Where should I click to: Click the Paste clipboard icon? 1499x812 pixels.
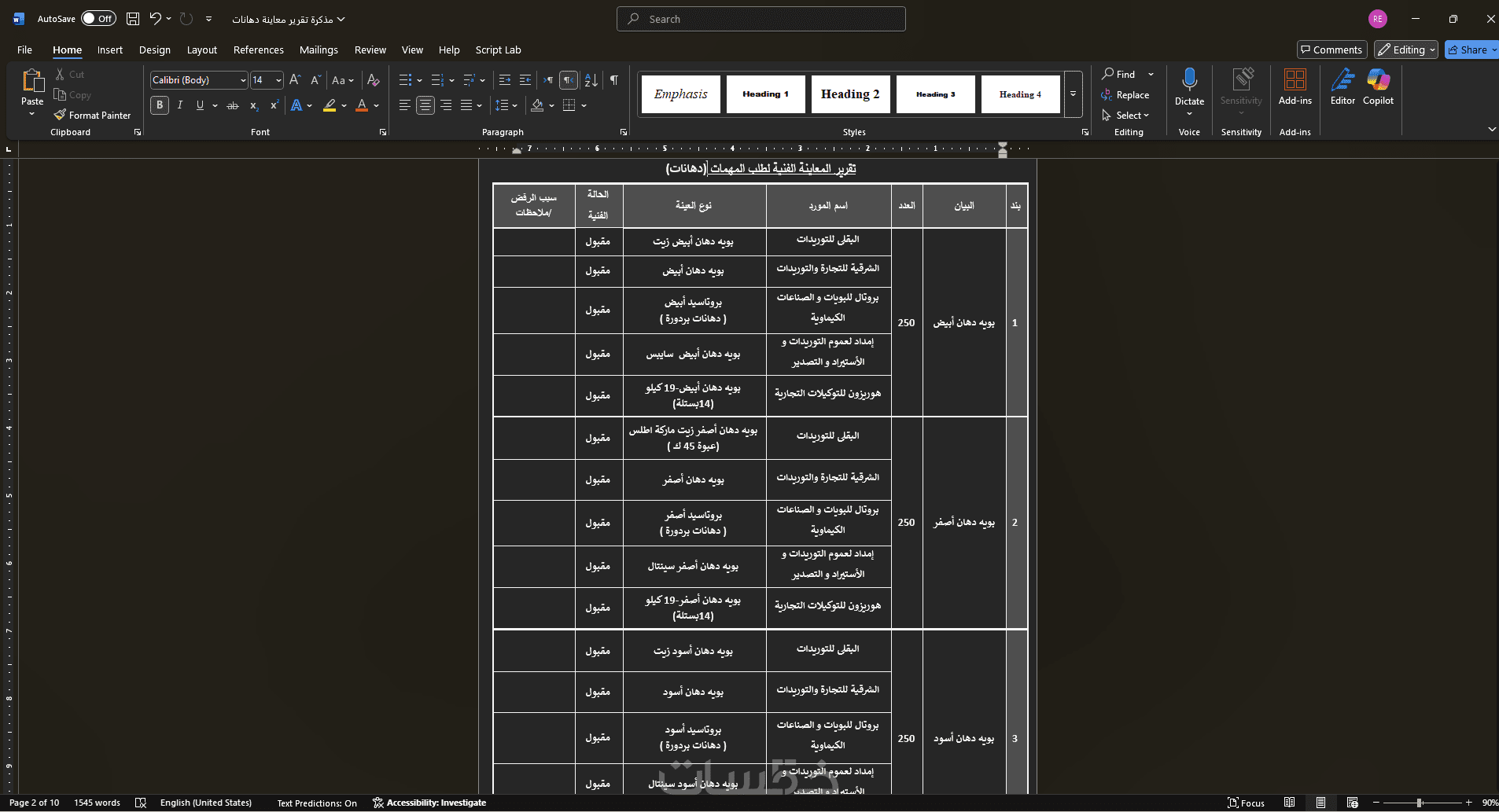(x=32, y=81)
